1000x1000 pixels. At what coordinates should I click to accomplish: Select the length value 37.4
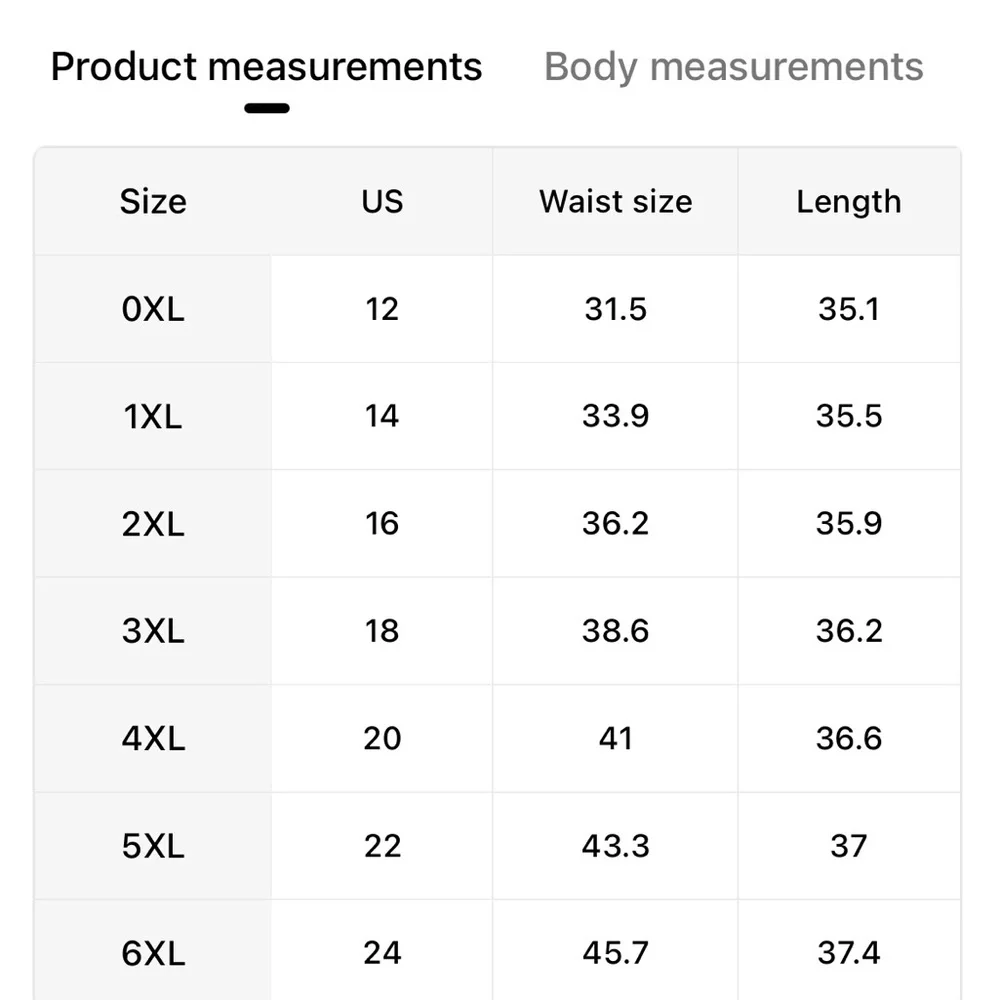[x=848, y=953]
